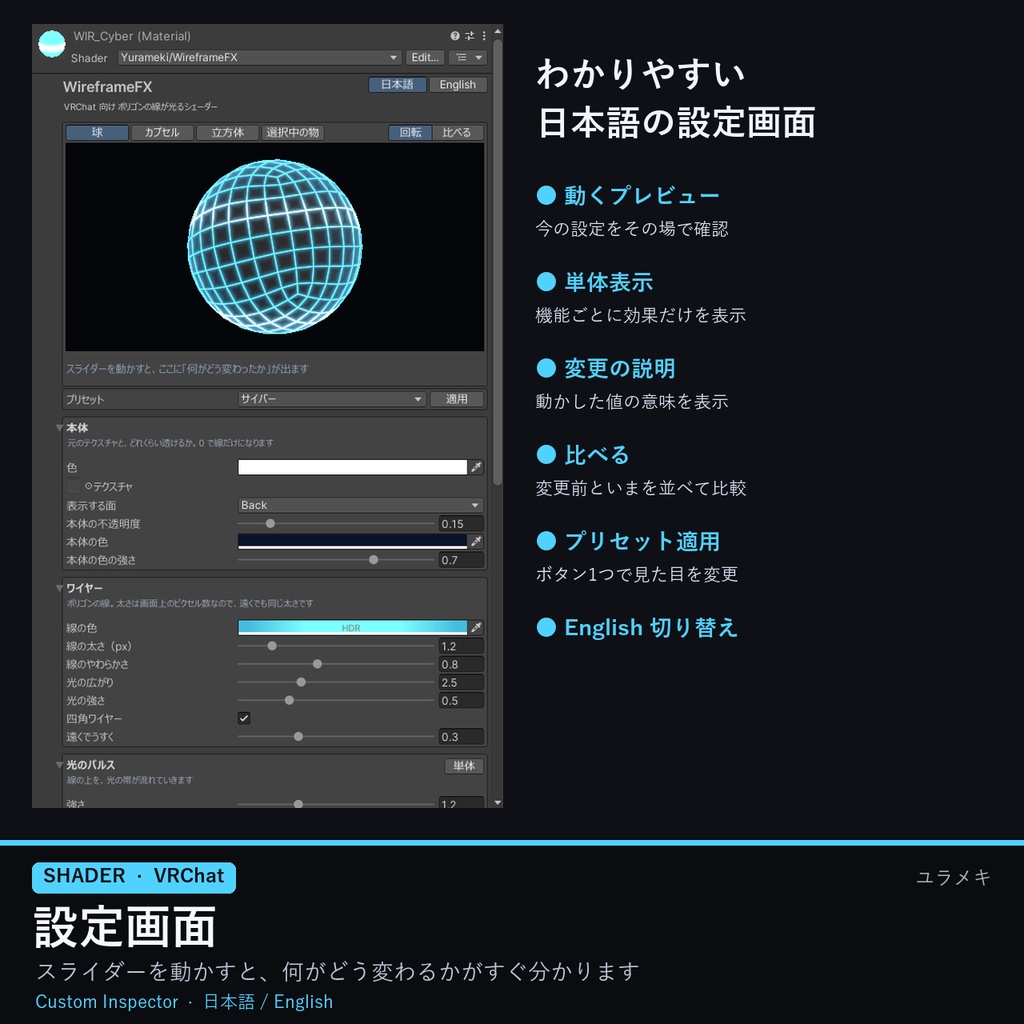This screenshot has width=1024, height=1024.
Task: Toggle the 回転 preview rotation button
Action: pyautogui.click(x=410, y=133)
